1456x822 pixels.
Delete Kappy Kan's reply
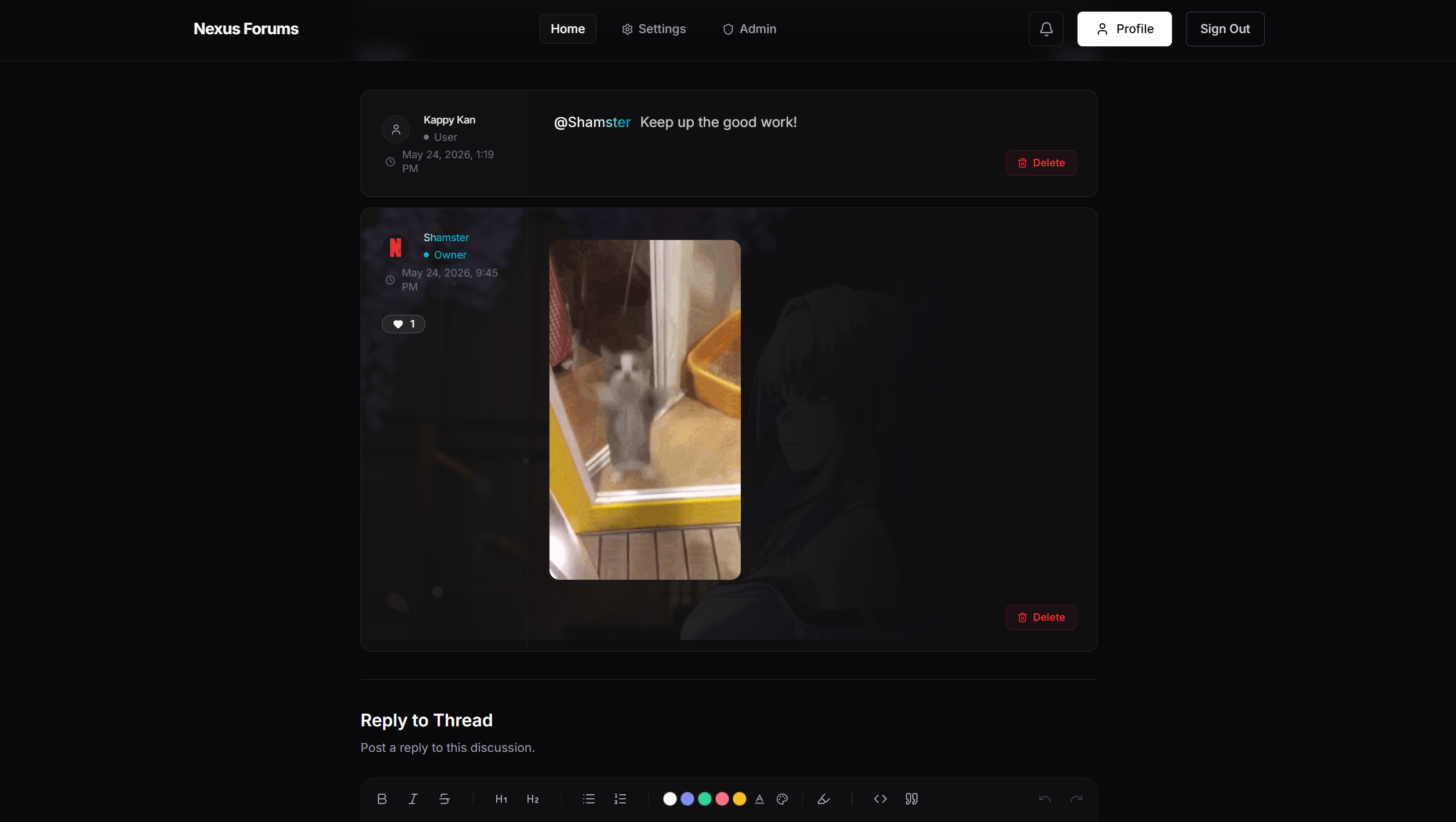coord(1041,163)
